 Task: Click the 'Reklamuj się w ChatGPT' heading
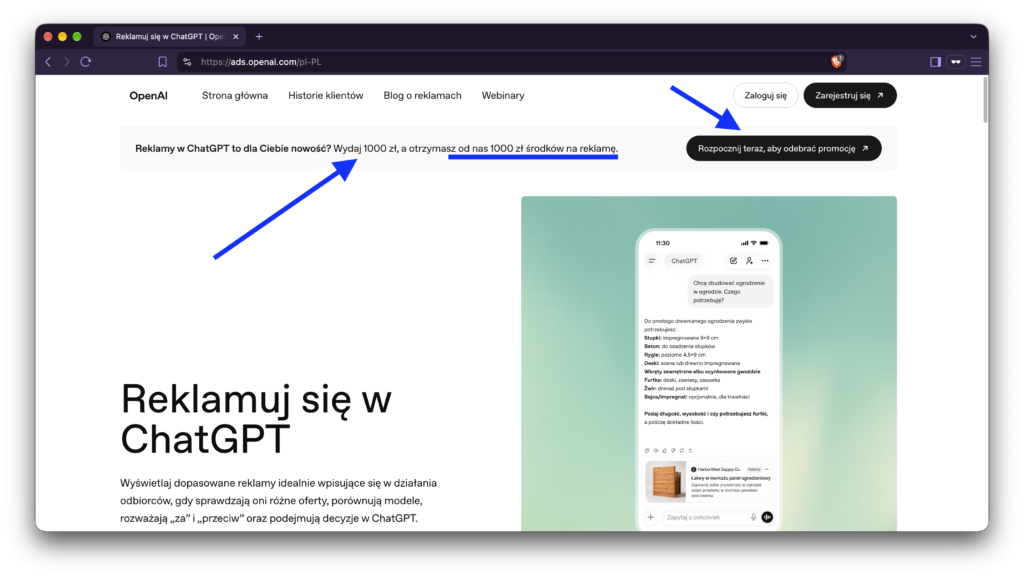(255, 418)
